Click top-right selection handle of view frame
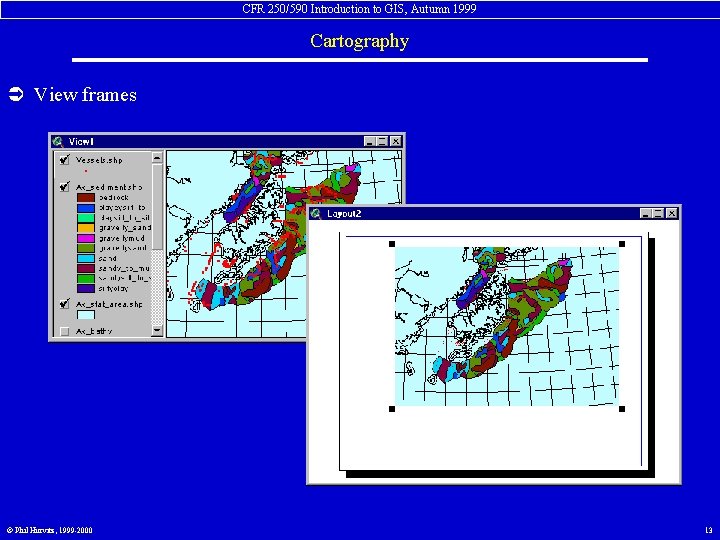 [622, 244]
